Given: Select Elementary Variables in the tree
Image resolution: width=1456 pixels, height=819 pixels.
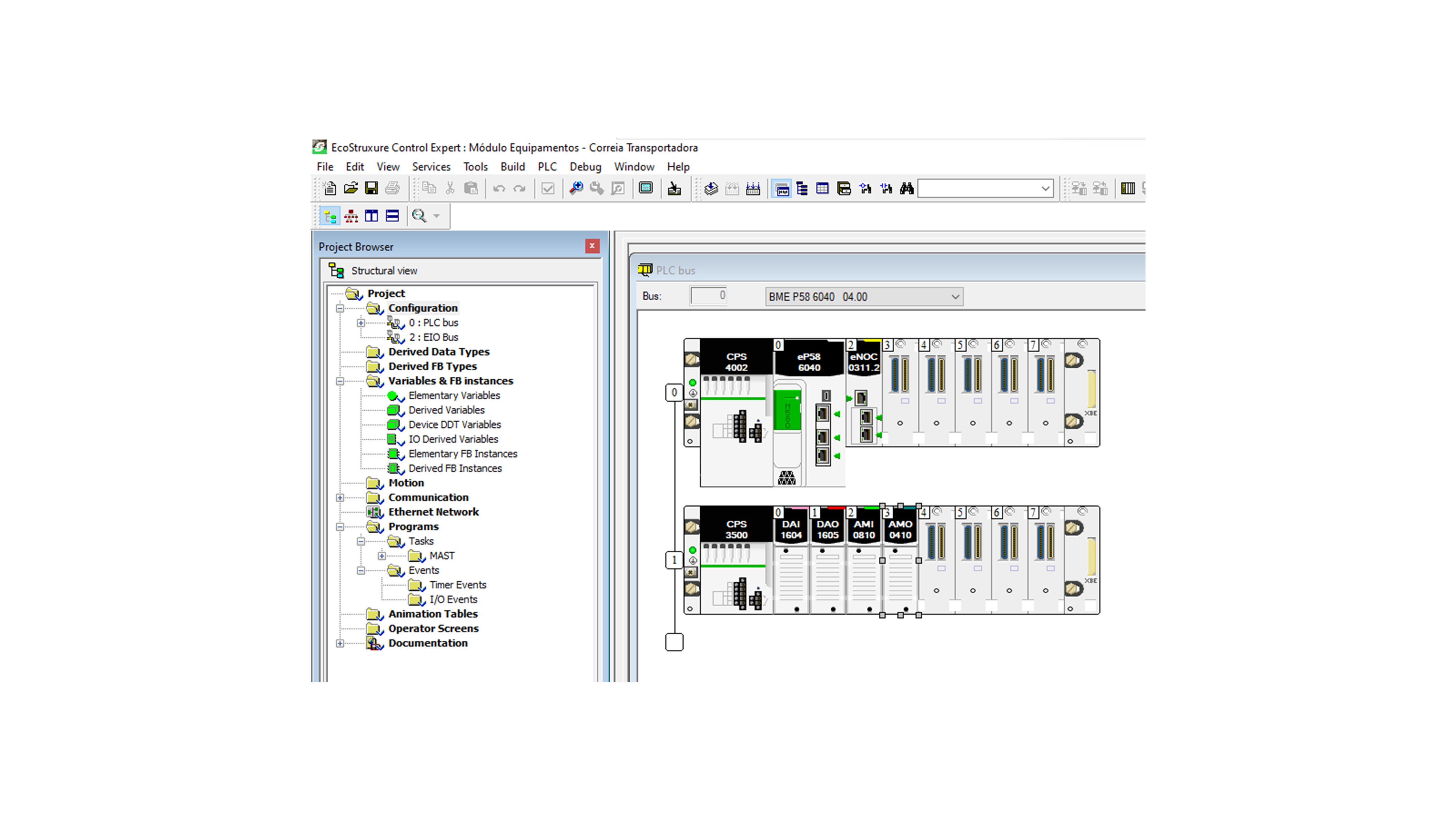Looking at the screenshot, I should [x=454, y=396].
